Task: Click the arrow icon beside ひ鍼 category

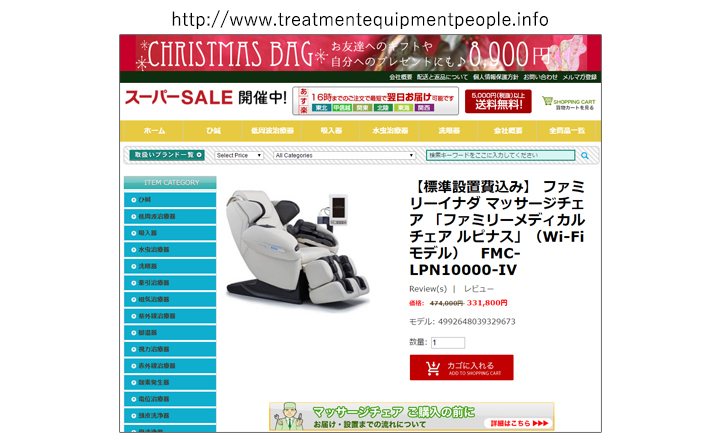Action: pos(134,200)
